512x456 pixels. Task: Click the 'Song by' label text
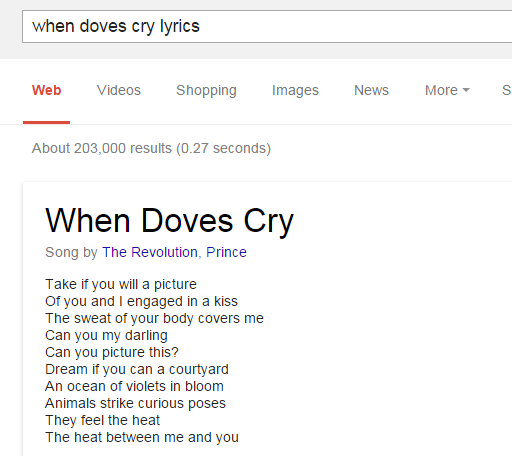(71, 253)
